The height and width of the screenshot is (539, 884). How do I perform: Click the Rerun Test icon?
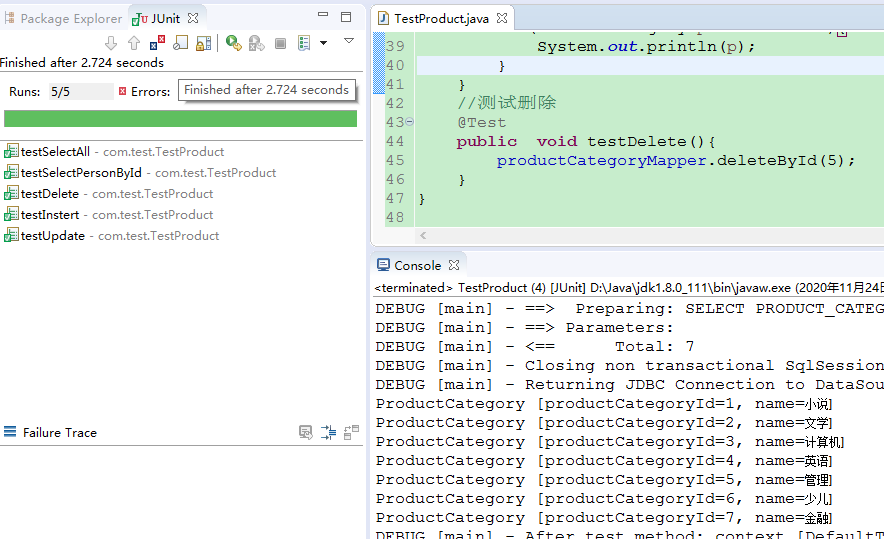point(233,43)
